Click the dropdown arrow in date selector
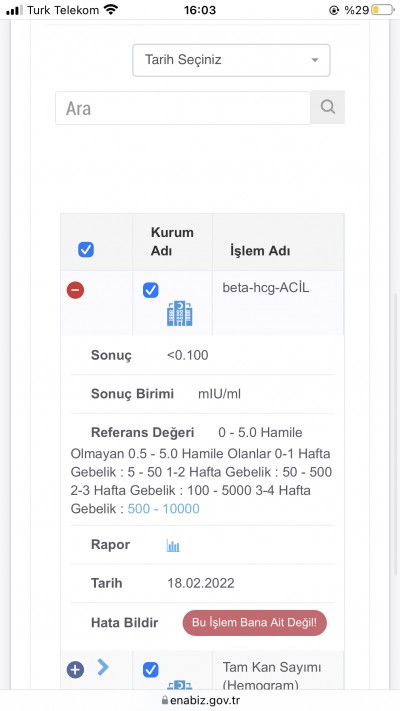Viewport: 400px width, 711px height. [x=315, y=60]
